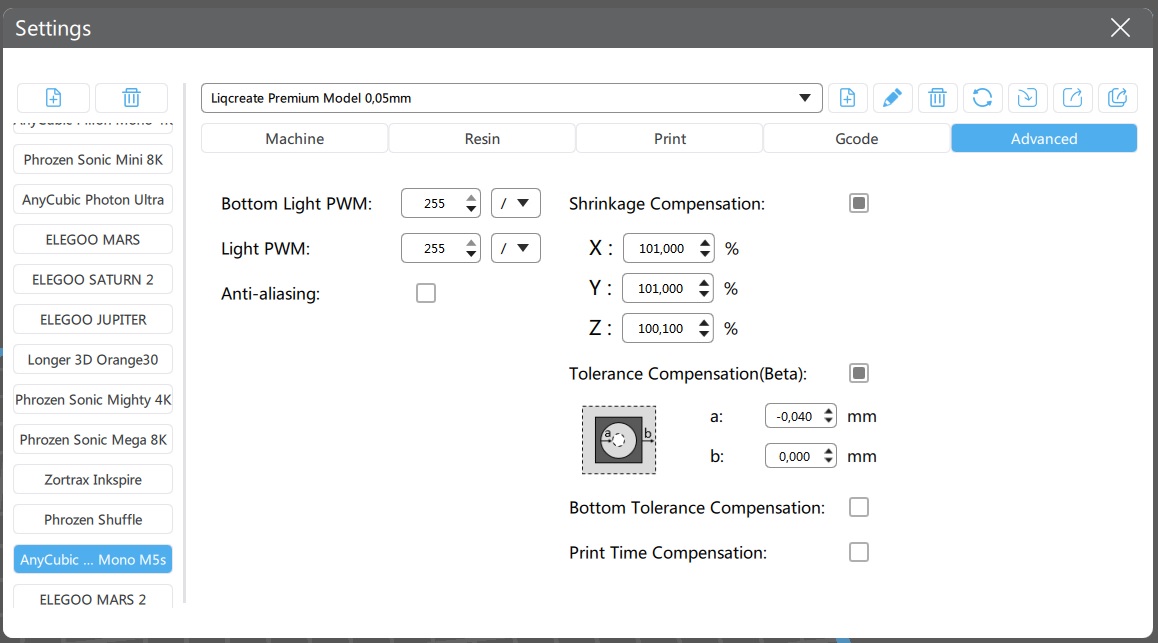
Task: Export all profiles with stacked-arrow icon
Action: coord(1117,97)
